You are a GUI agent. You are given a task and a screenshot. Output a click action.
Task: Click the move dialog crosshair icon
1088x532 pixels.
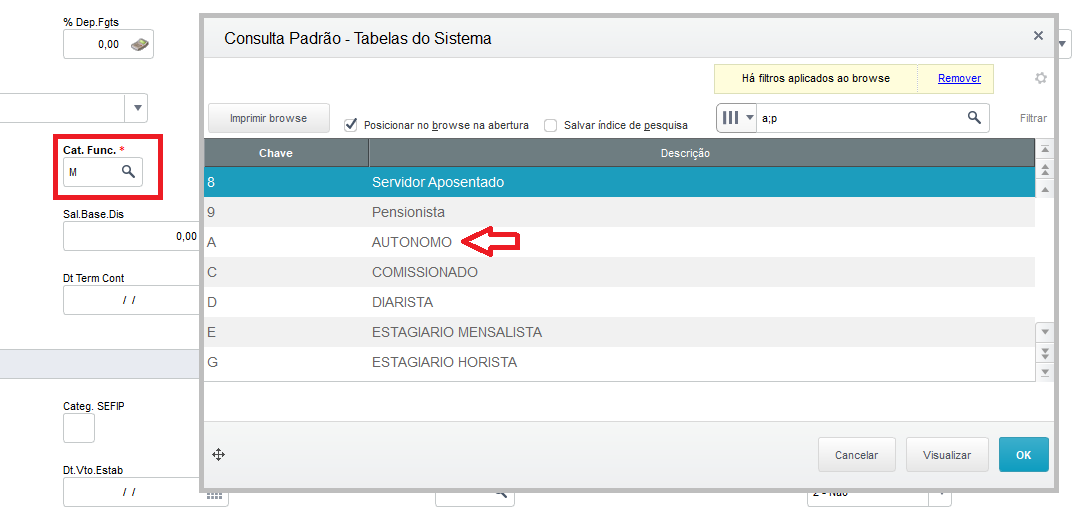coord(218,455)
